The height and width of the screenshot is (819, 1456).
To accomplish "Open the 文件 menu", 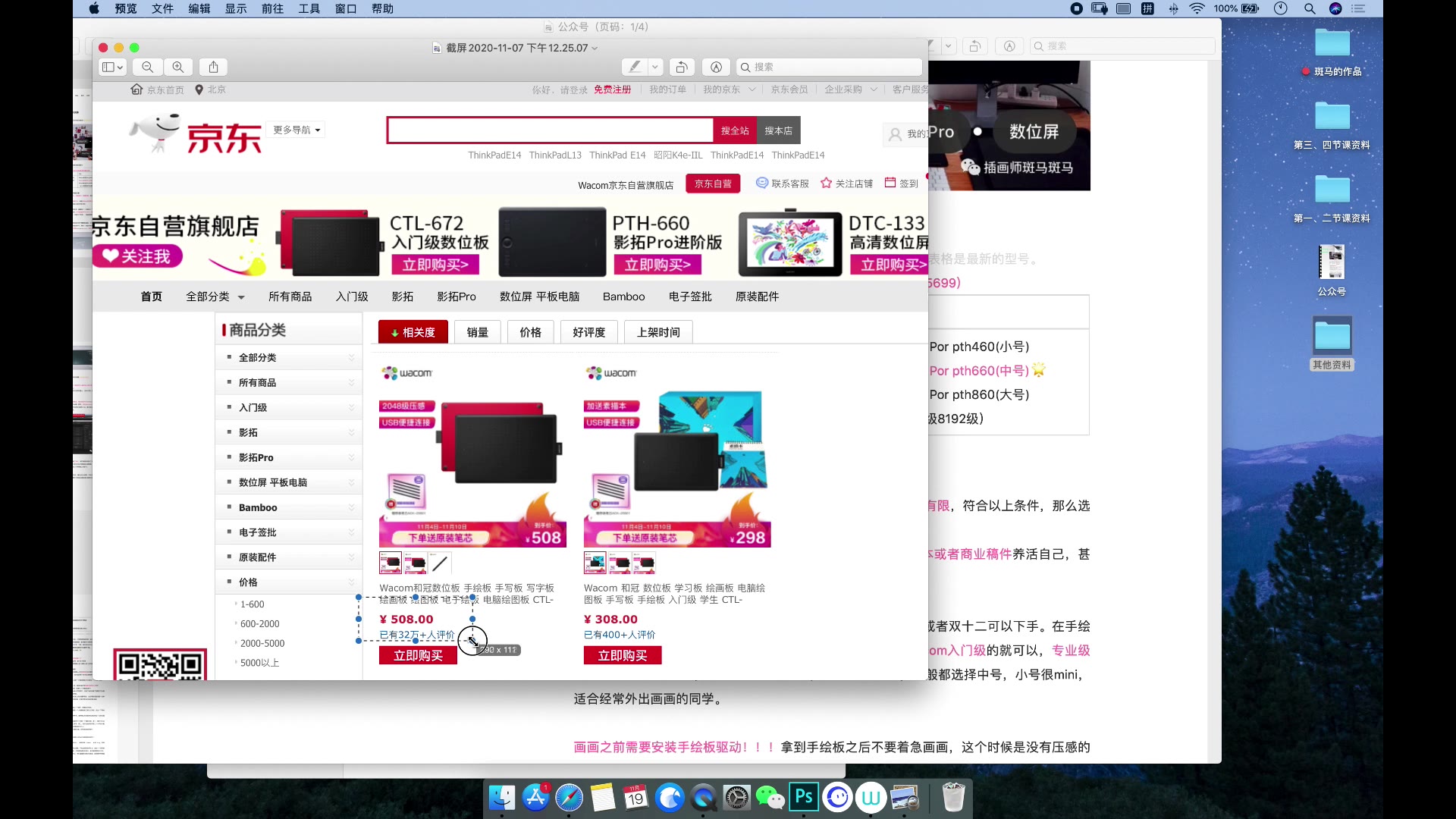I will click(x=162, y=8).
